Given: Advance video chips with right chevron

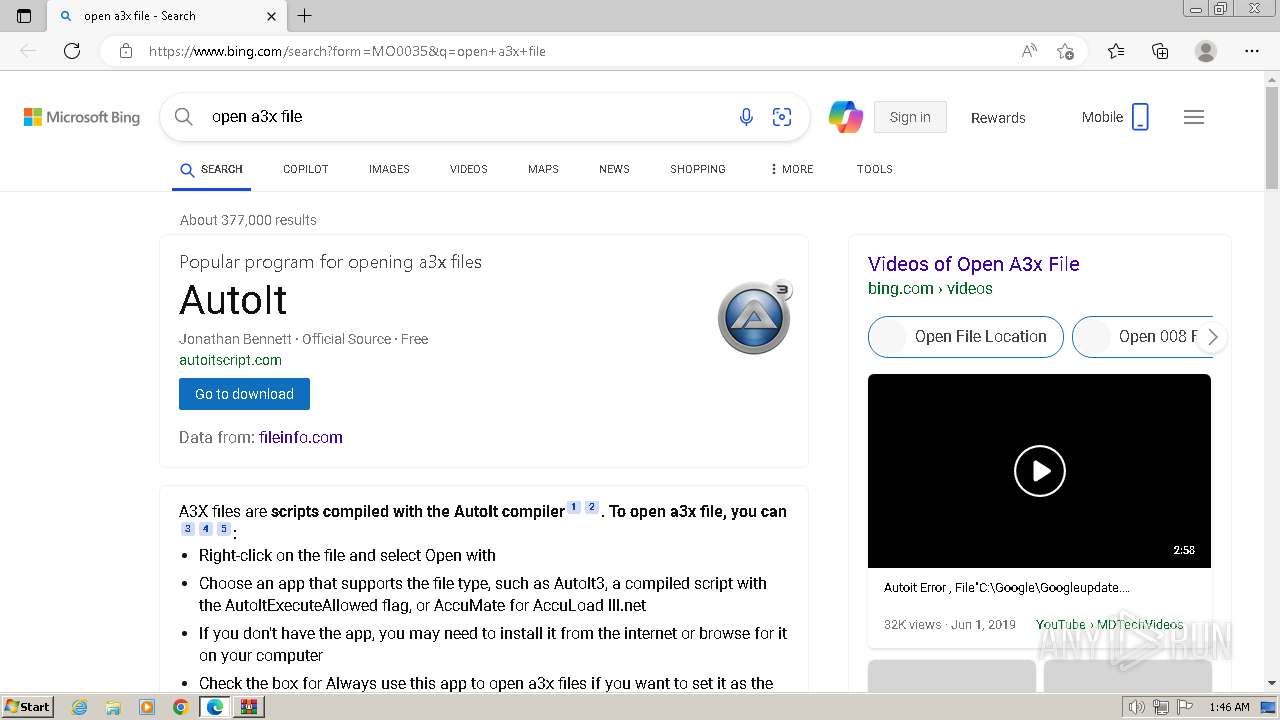Looking at the screenshot, I should (x=1213, y=337).
